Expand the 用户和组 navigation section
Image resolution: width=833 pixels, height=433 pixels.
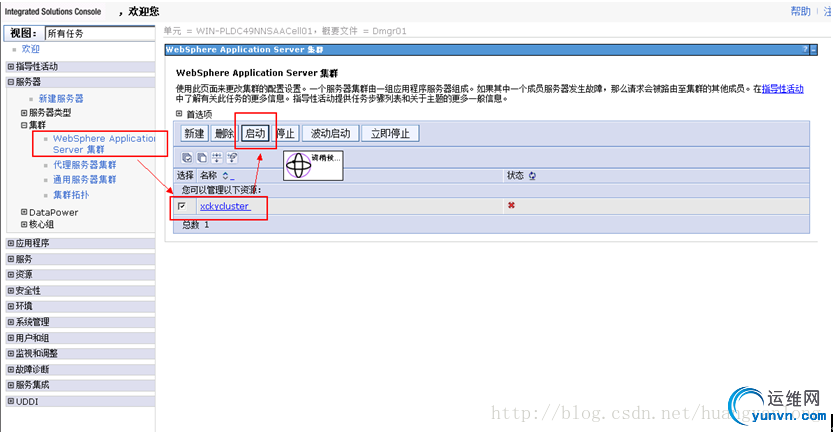click(11, 338)
